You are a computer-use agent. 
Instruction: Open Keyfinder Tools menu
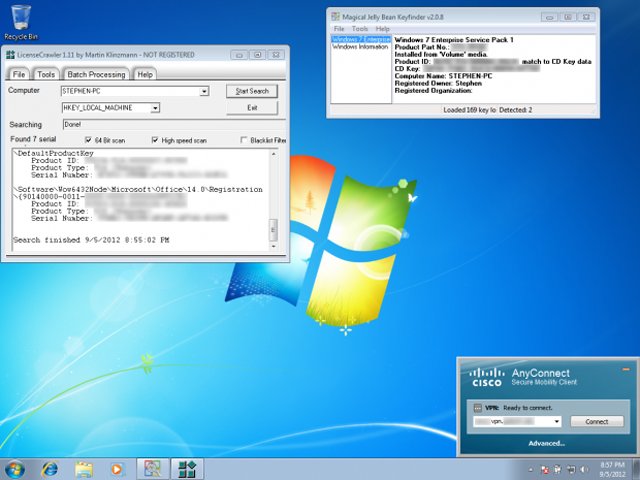point(360,29)
